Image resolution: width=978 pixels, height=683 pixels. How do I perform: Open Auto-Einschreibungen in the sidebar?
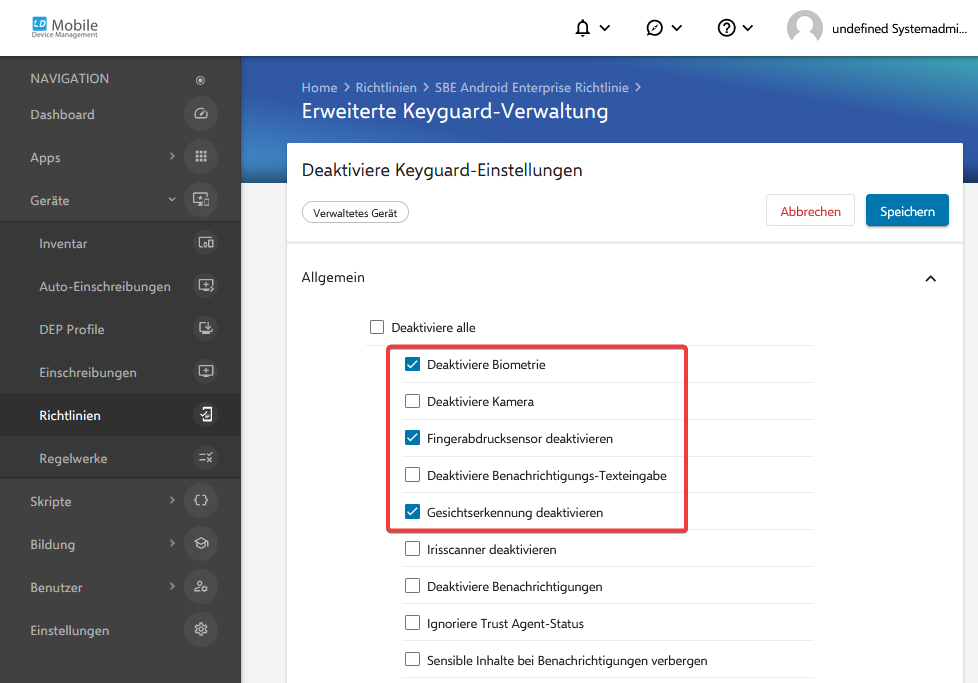[x=105, y=287]
